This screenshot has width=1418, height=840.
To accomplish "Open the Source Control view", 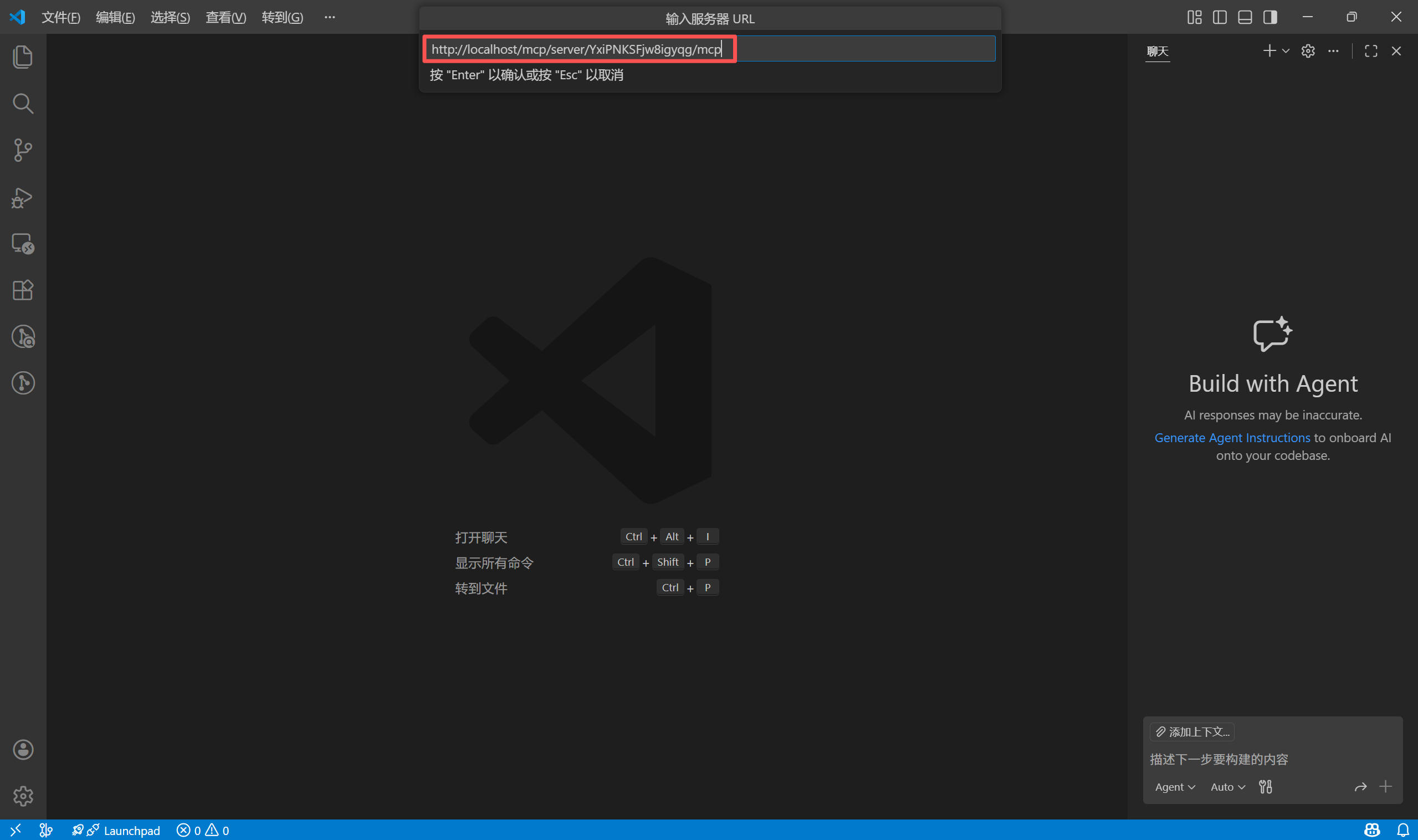I will click(23, 150).
